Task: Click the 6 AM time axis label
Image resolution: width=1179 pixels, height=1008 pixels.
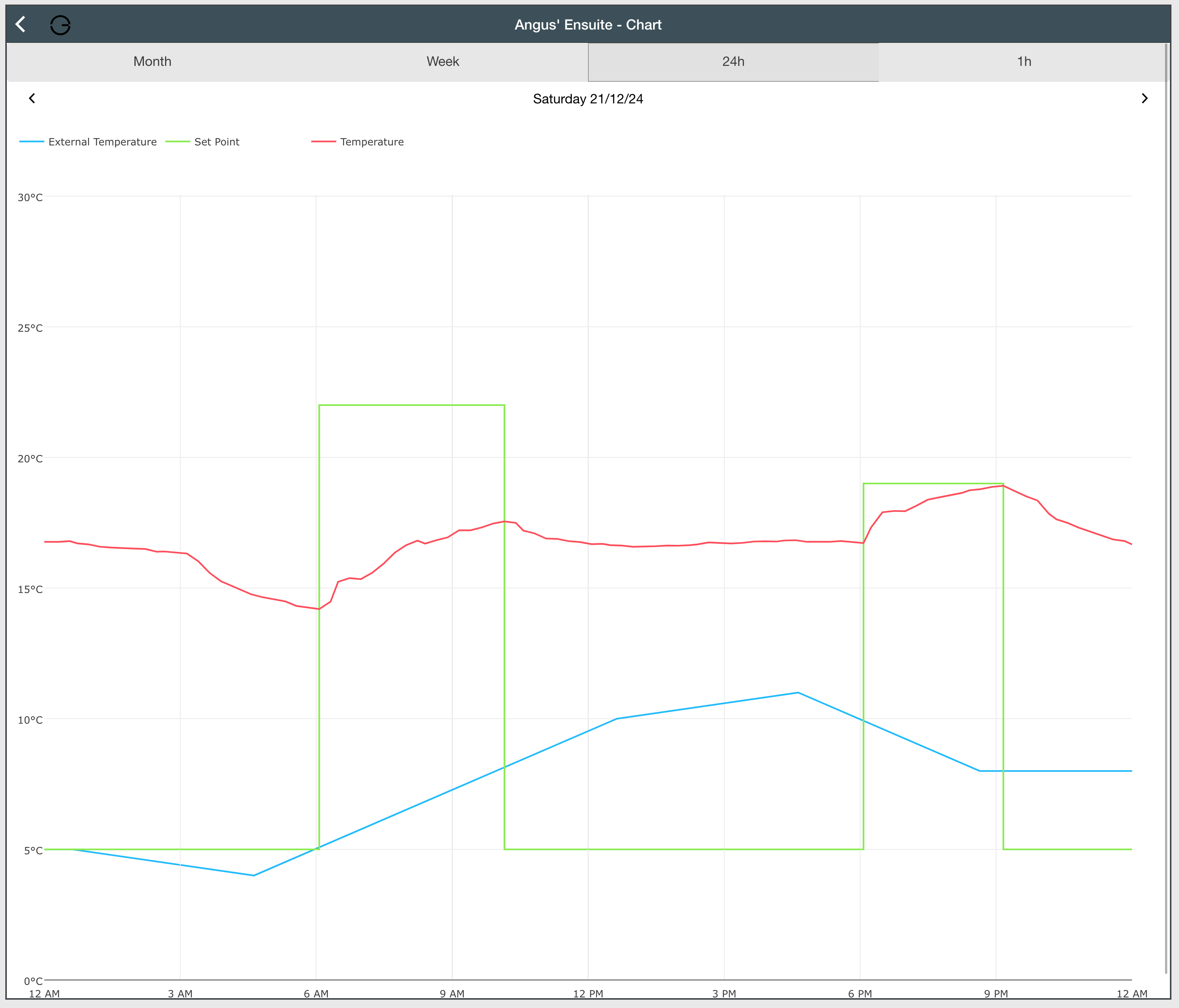Action: tap(316, 994)
